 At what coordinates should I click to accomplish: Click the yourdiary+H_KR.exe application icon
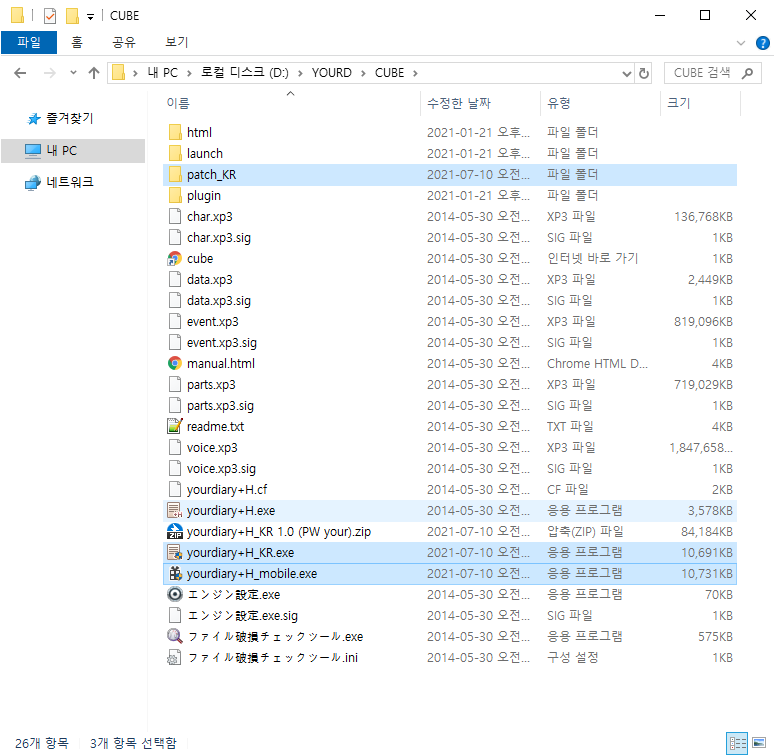pyautogui.click(x=174, y=552)
